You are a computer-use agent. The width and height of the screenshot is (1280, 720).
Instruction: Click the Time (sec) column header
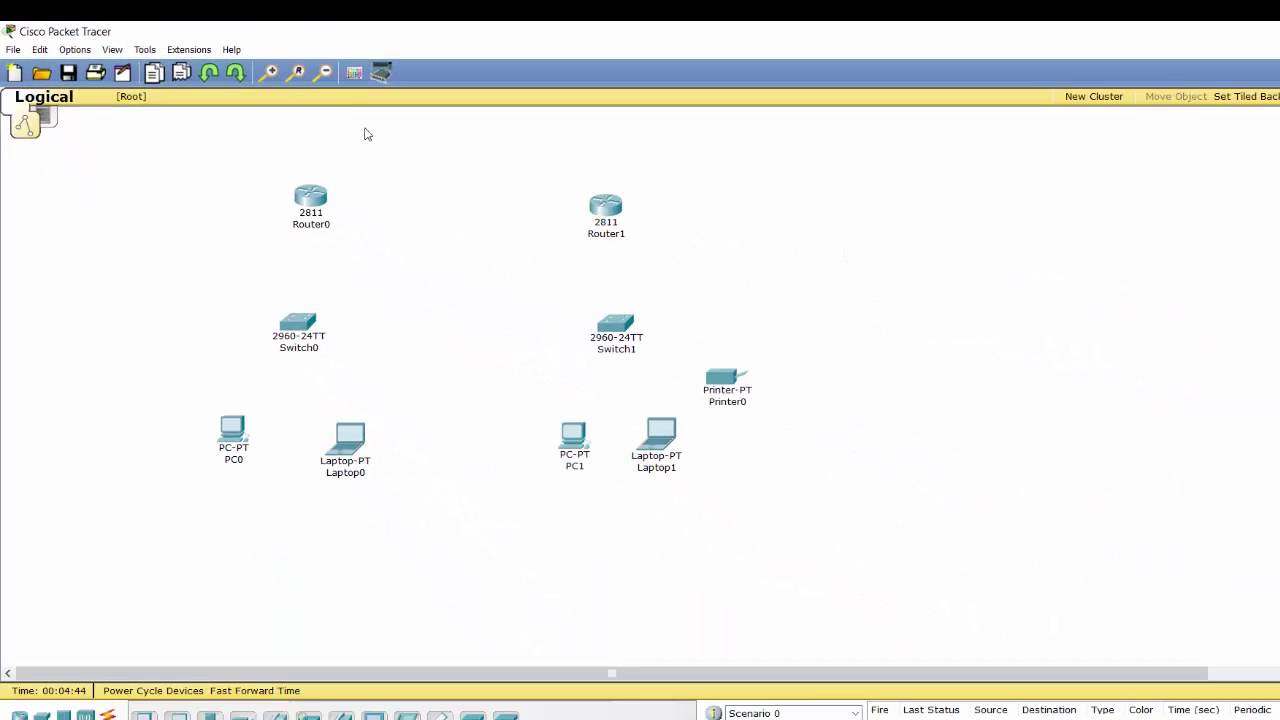[x=1194, y=710]
